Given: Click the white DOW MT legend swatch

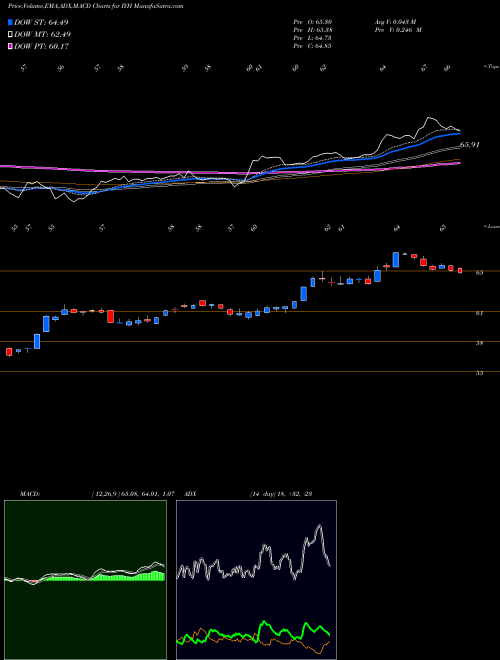Looking at the screenshot, I should click(x=10, y=34).
